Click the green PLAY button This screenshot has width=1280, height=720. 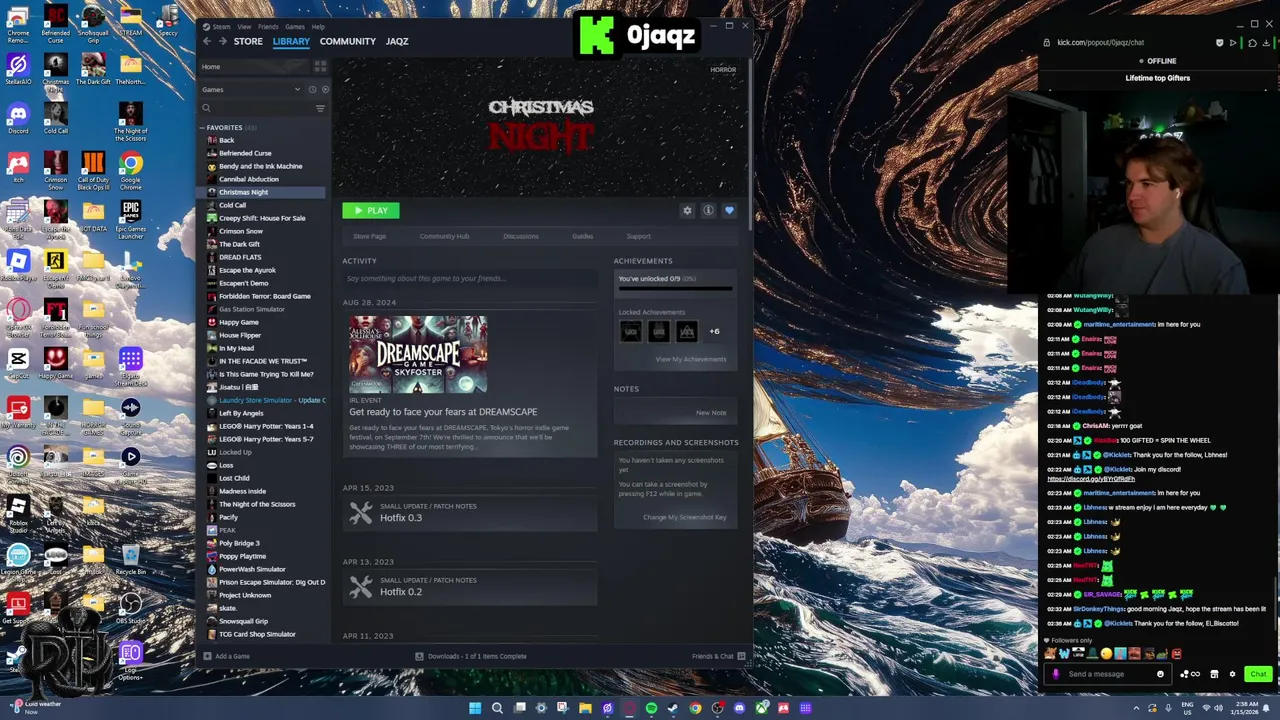[x=371, y=210]
